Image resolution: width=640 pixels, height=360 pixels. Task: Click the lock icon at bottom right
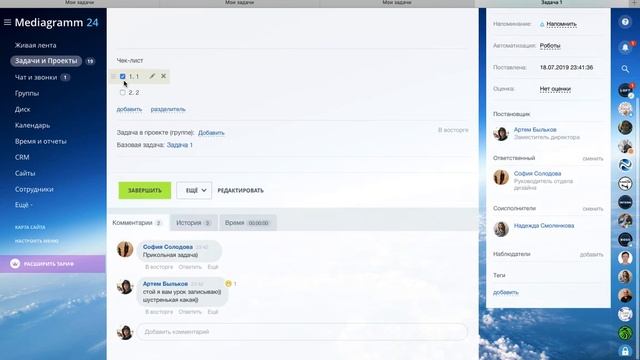625,351
